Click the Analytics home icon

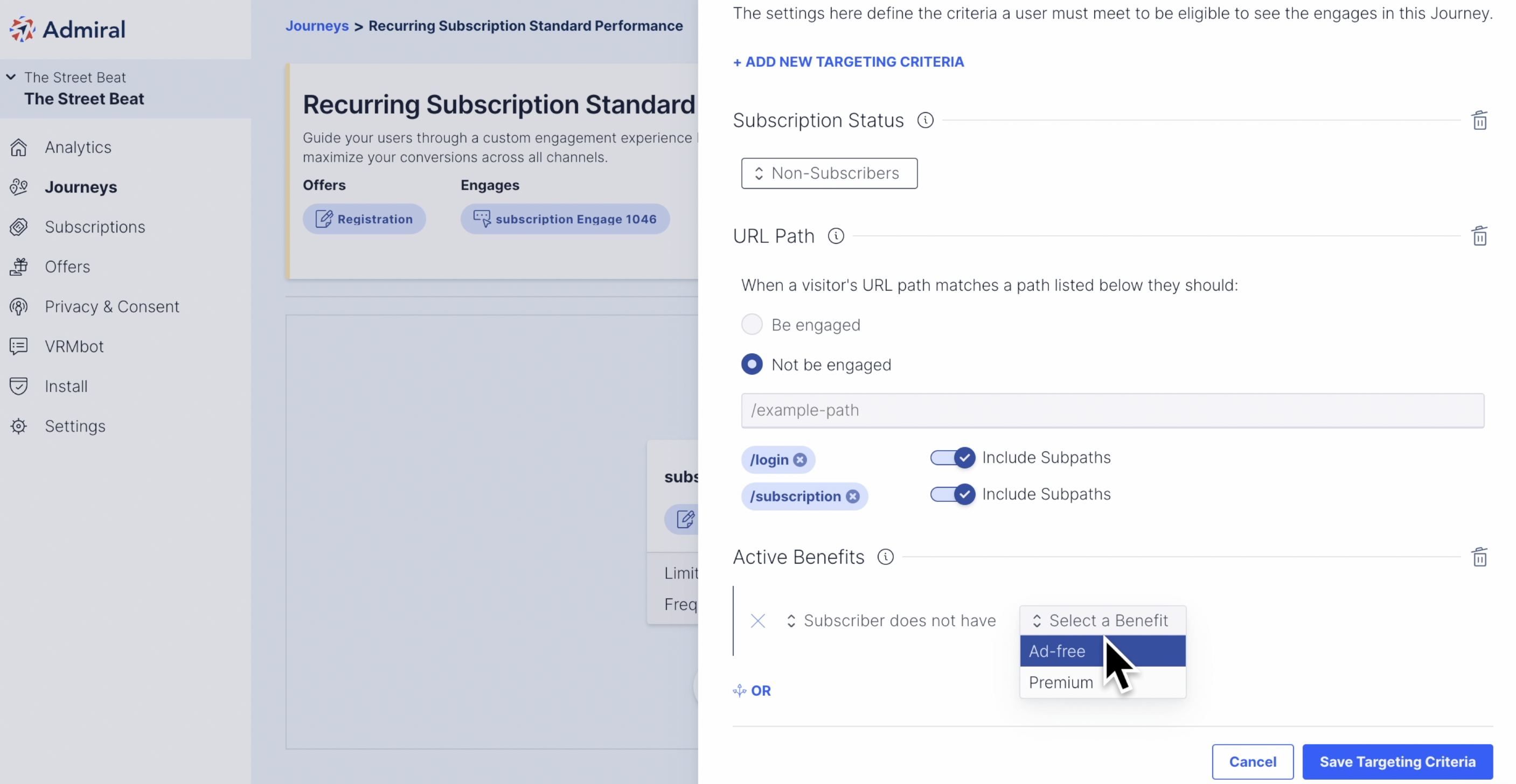click(x=19, y=147)
